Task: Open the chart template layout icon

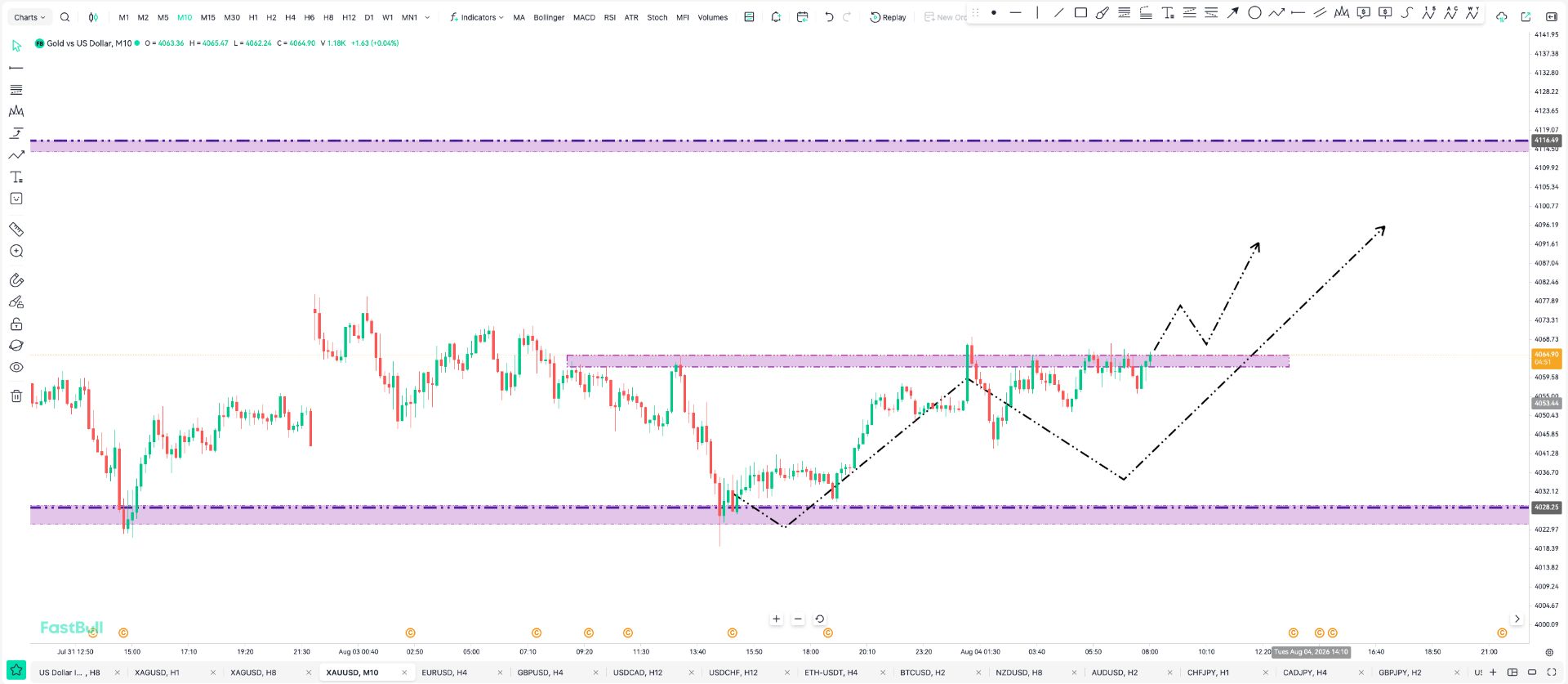Action: point(749,17)
